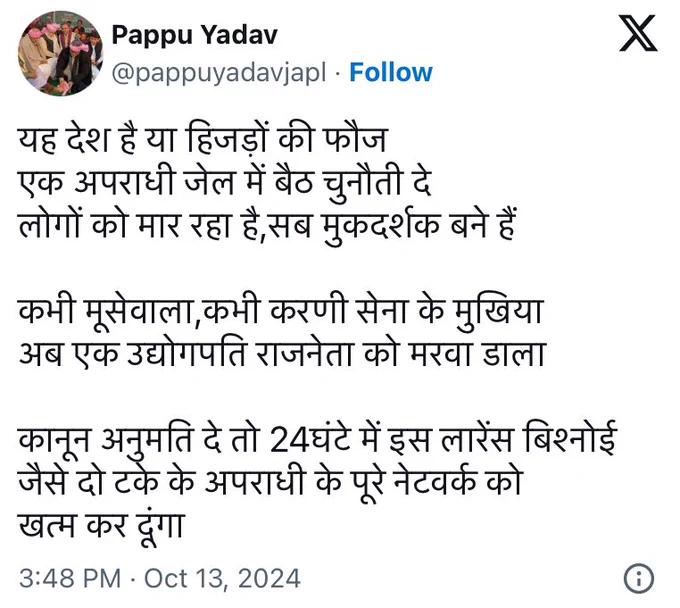Viewport: 680px width, 608px height.
Task: Click the line starting 'एक अपराधी जेल'
Action: tap(225, 182)
